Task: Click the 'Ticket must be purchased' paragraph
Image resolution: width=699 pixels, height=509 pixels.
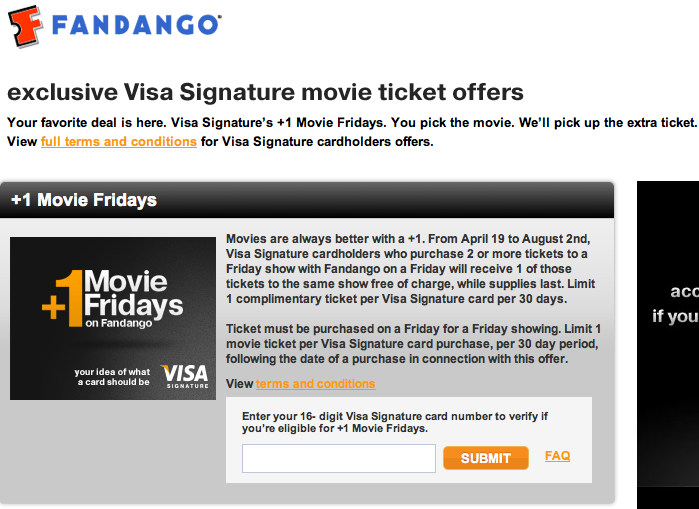Action: tap(413, 344)
